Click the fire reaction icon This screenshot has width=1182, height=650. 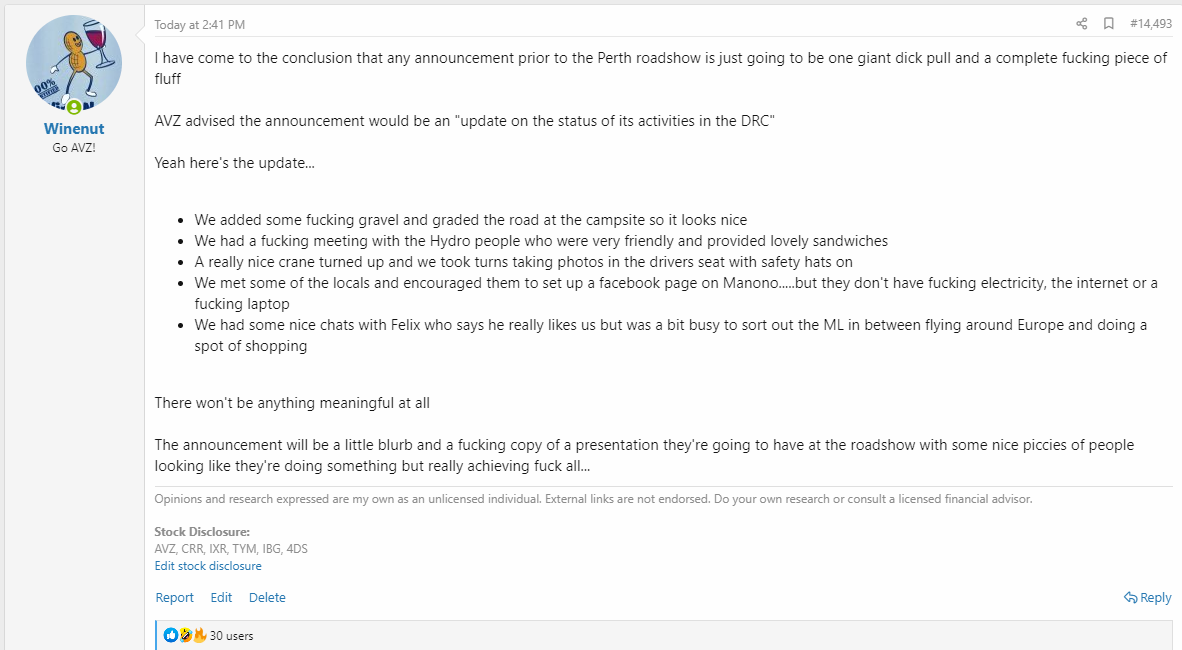pyautogui.click(x=199, y=635)
